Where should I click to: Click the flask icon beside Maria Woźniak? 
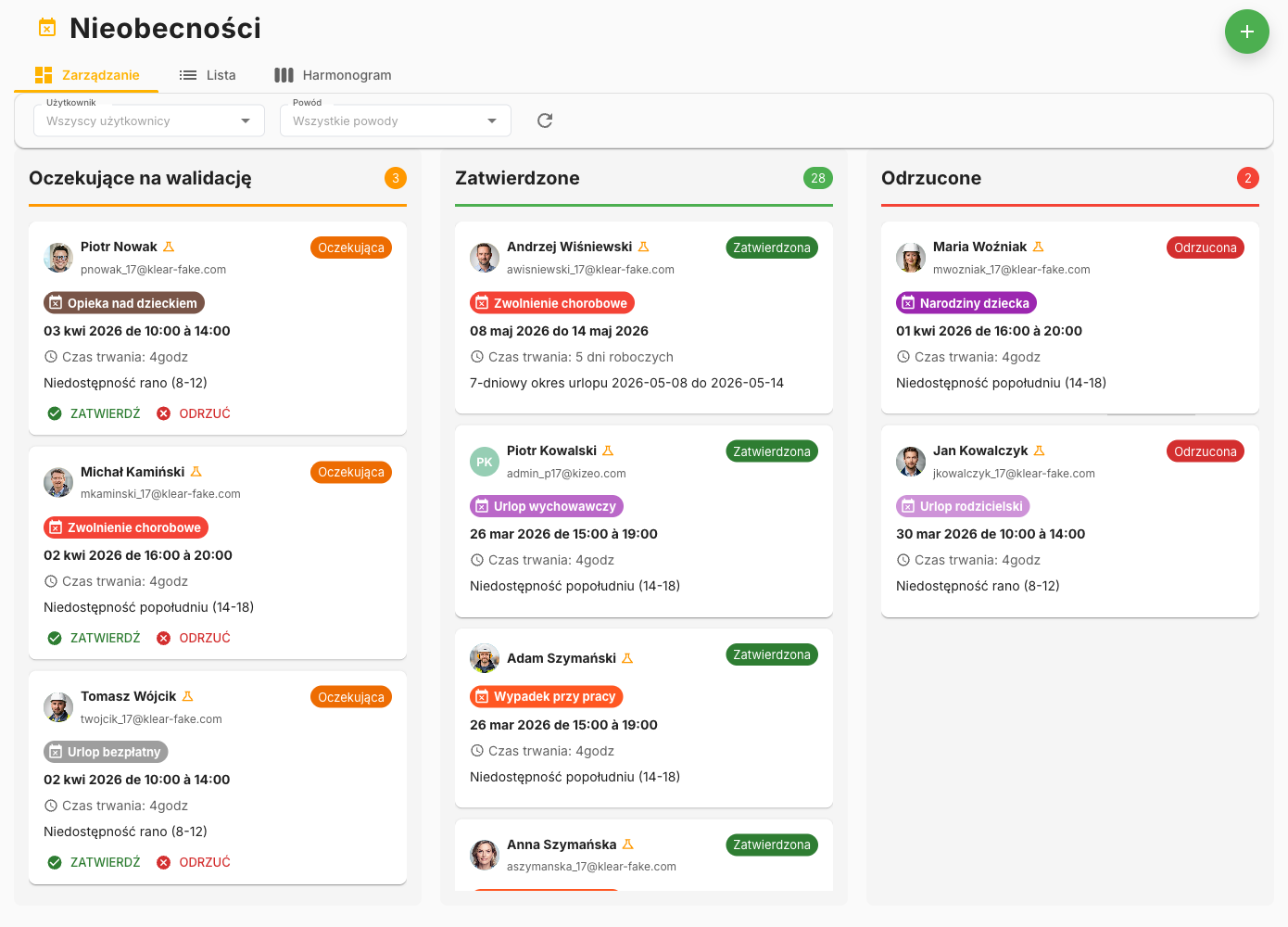tap(1038, 248)
